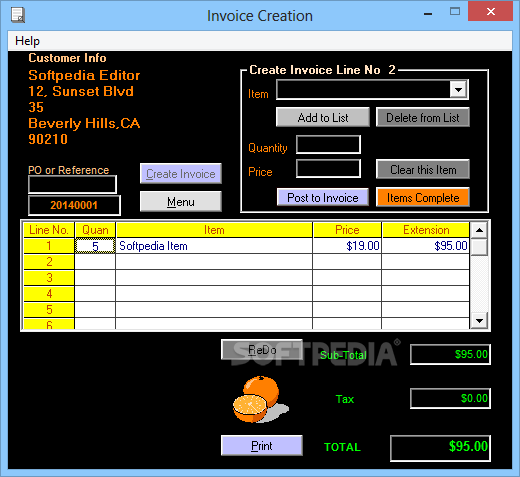Click Delete from List button

coord(423,117)
